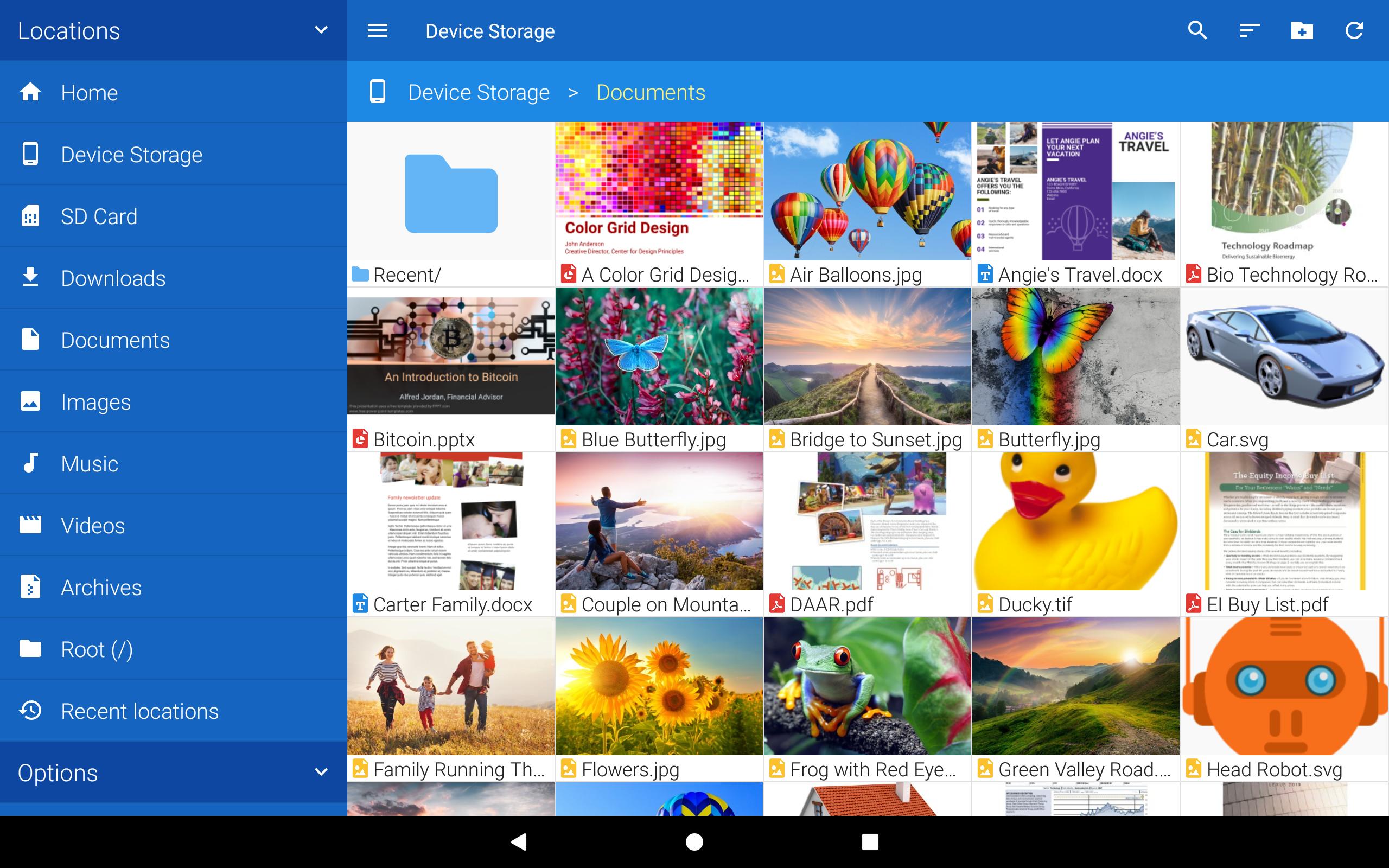Select SD Card in the sidebar
This screenshot has width=1389, height=868.
point(173,216)
